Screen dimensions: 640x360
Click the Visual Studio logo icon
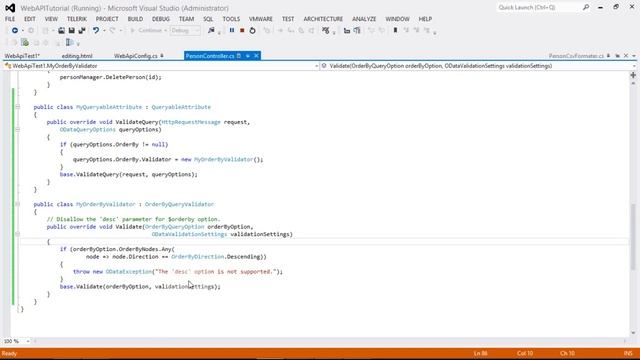[x=10, y=8]
